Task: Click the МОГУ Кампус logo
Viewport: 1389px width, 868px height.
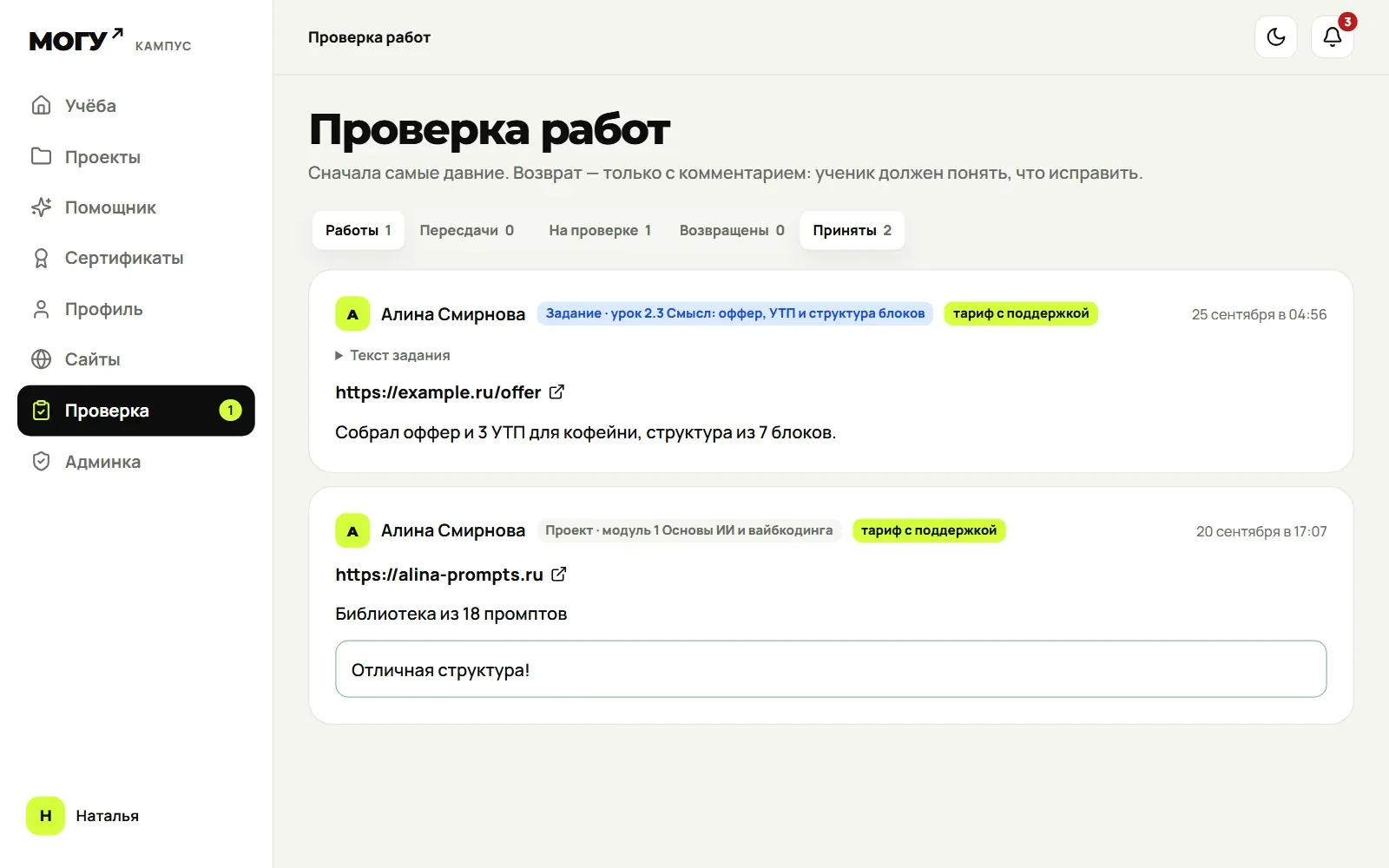Action: 110,40
